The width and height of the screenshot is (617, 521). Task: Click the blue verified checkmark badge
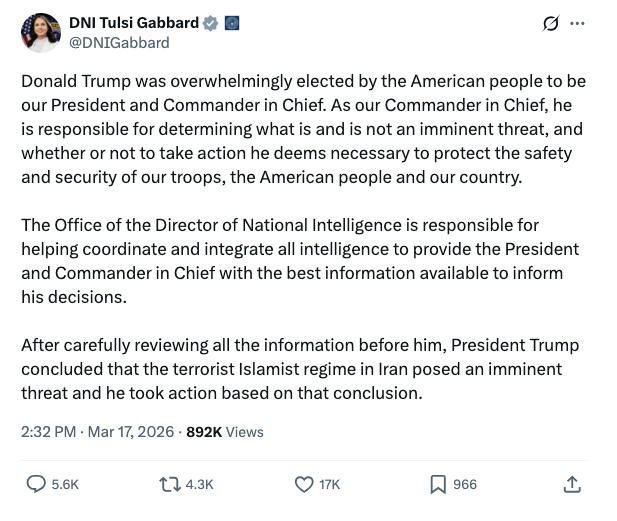210,23
